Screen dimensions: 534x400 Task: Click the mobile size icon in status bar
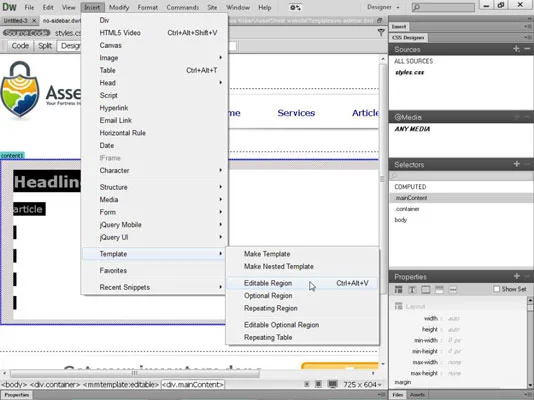coord(307,384)
